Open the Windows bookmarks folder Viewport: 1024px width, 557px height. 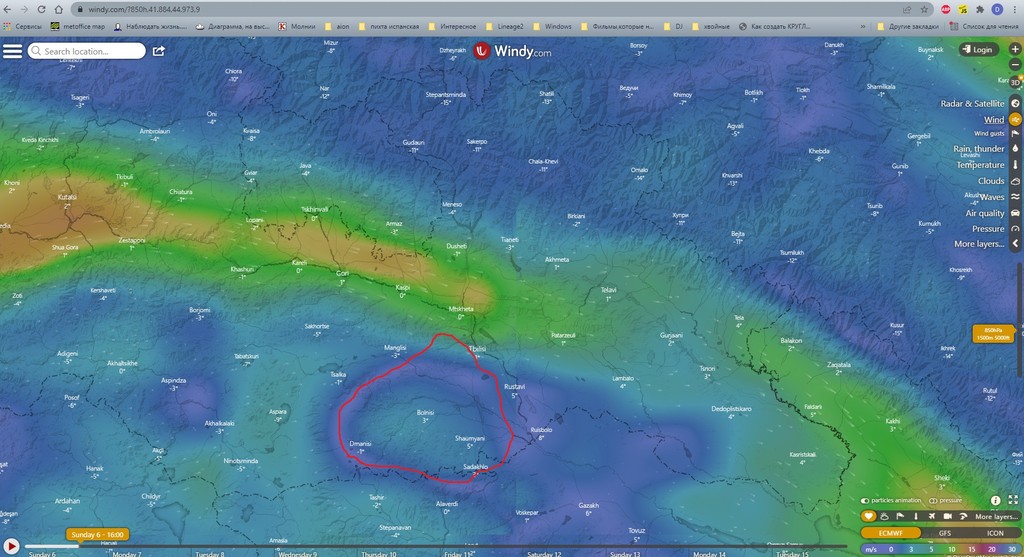(552, 27)
